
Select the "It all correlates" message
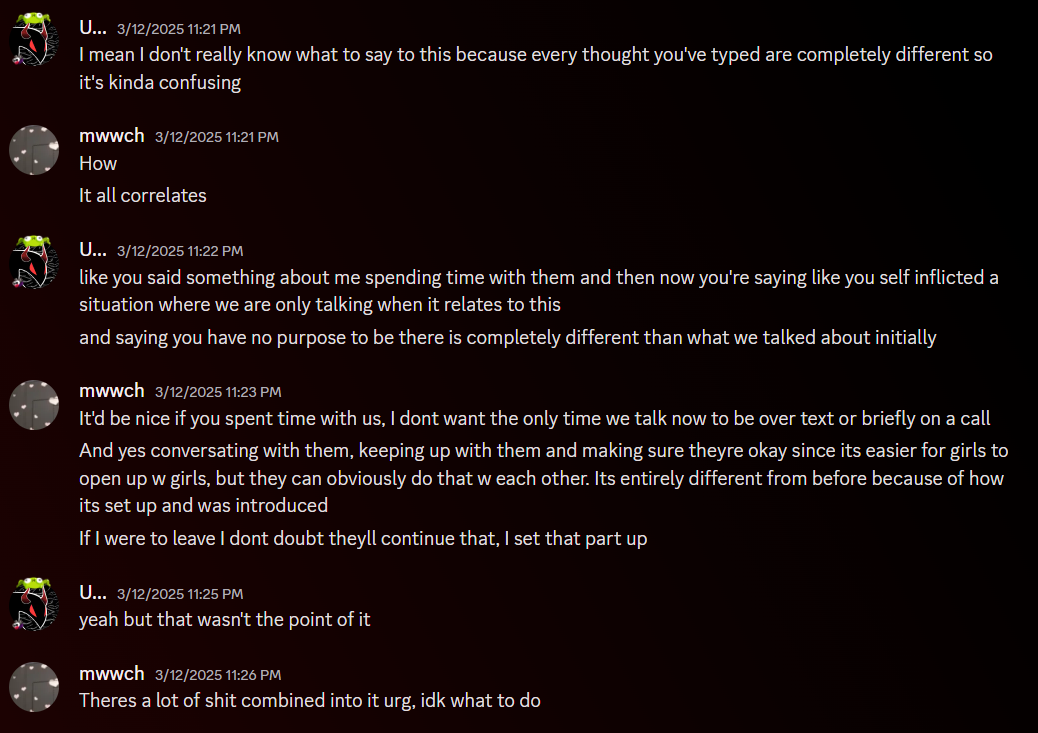(x=143, y=195)
